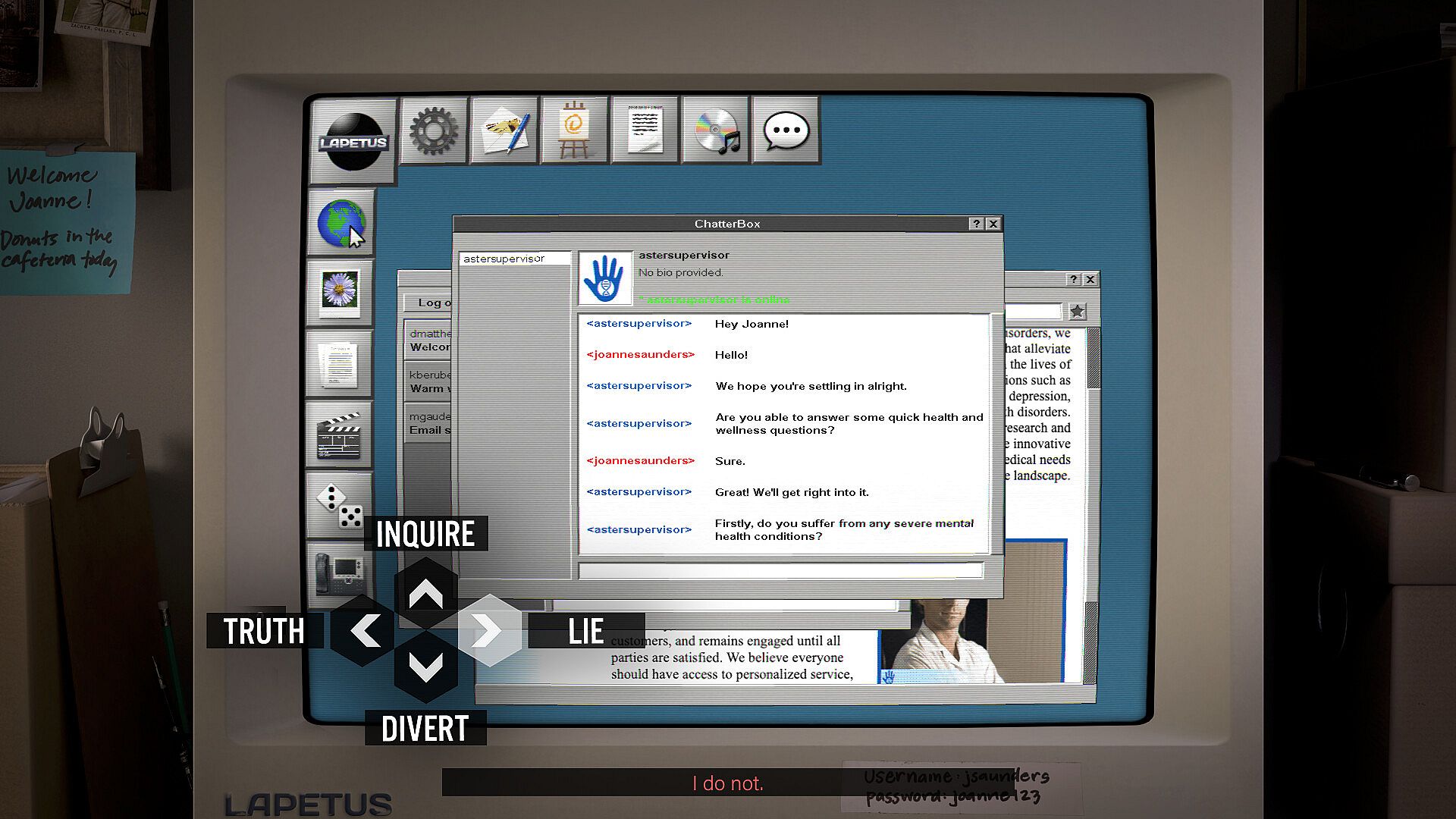Click the ChatterBox help question button
This screenshot has height=819, width=1456.
pyautogui.click(x=976, y=224)
